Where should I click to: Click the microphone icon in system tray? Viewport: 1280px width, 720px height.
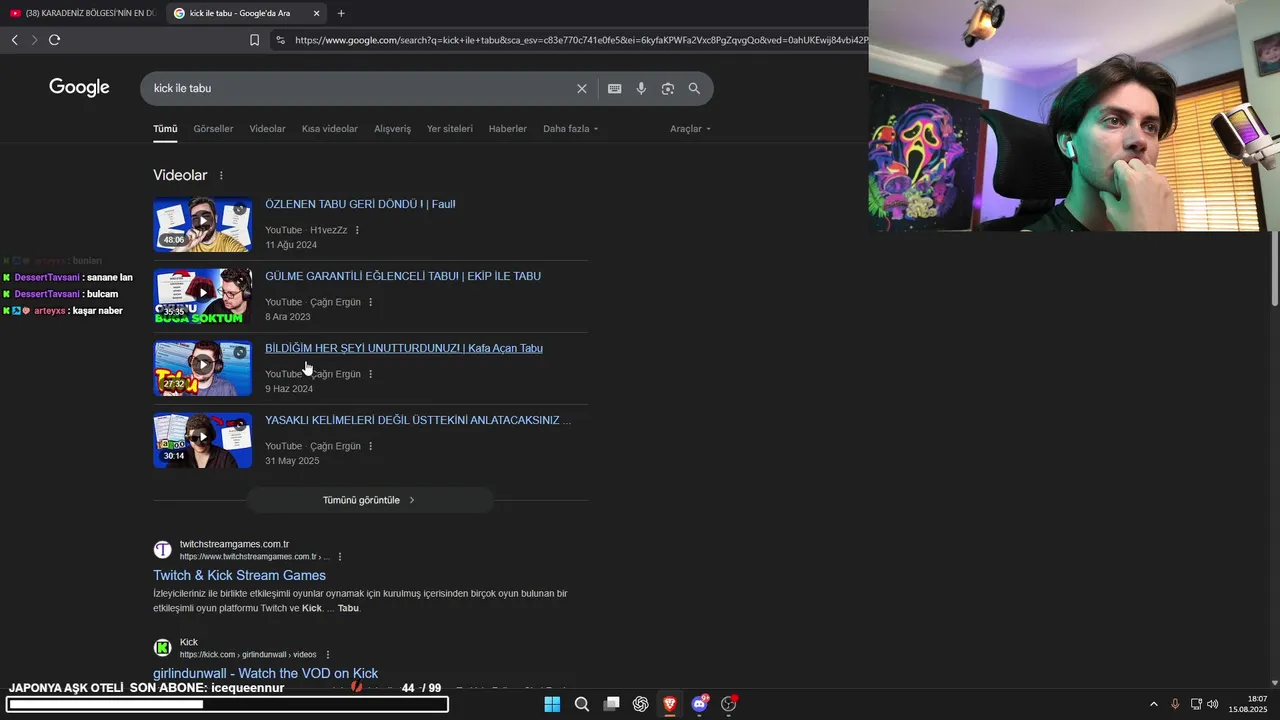[x=1175, y=704]
